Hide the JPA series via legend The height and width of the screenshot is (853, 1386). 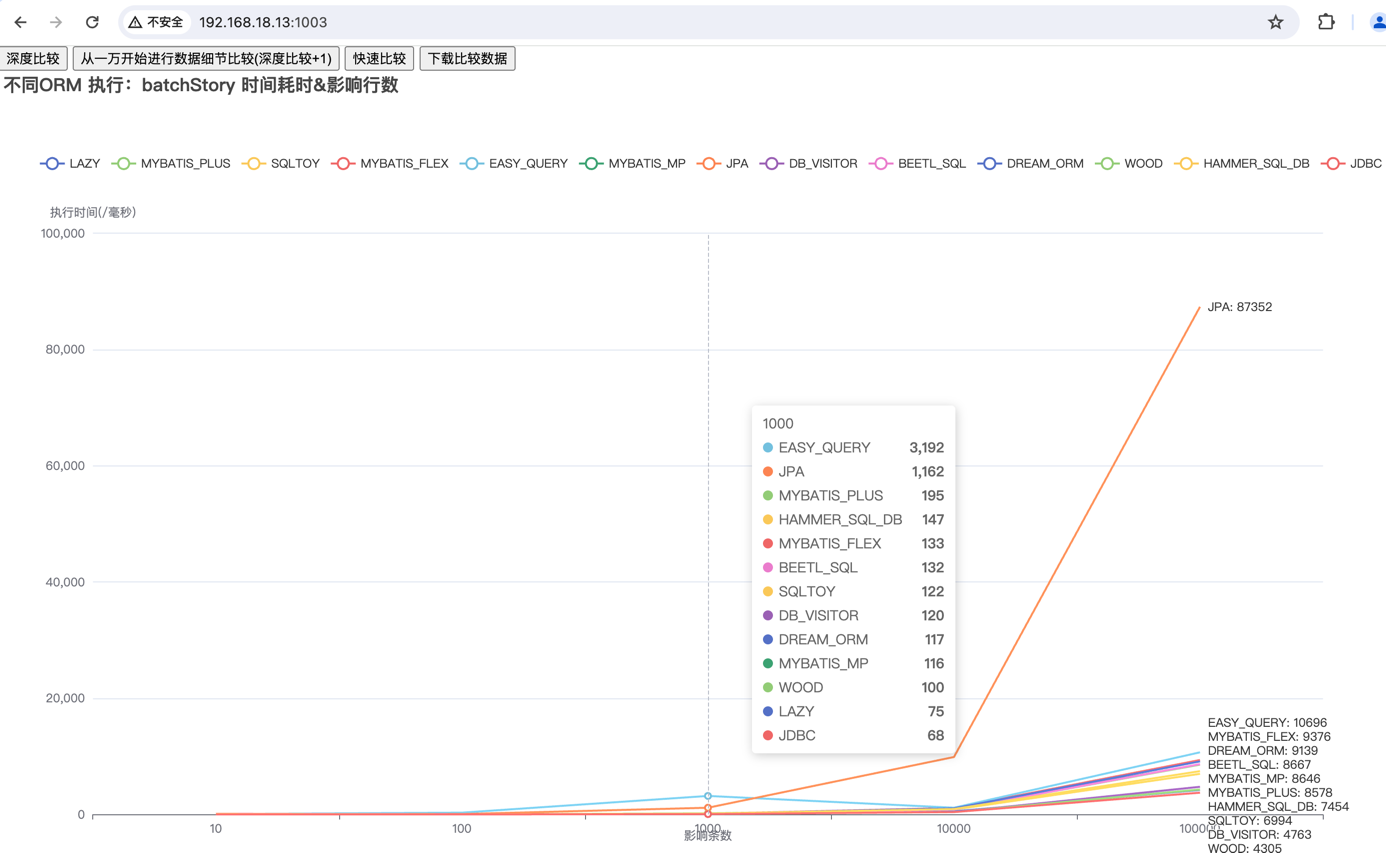point(723,163)
